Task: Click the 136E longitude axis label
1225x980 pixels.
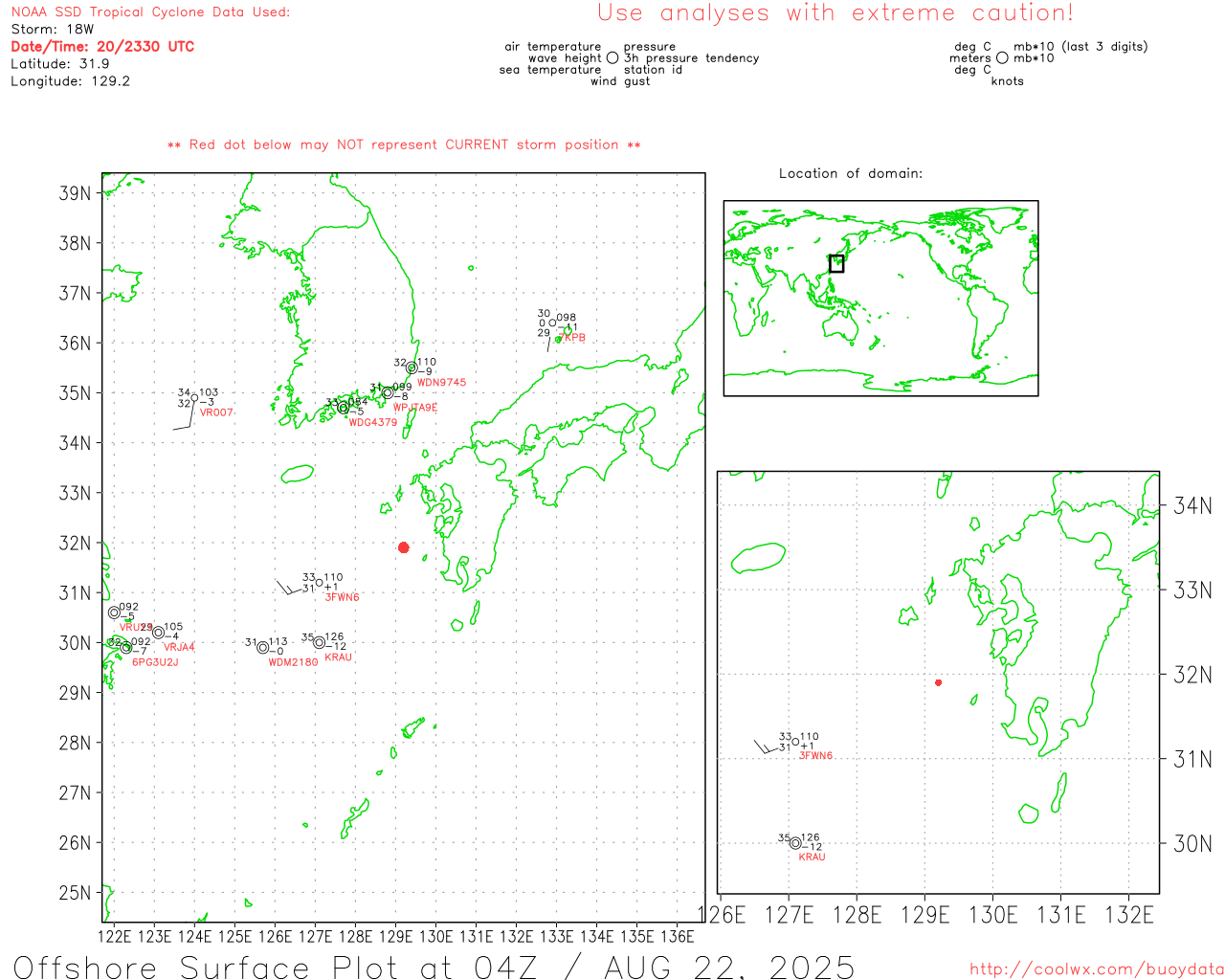Action: coord(678,936)
